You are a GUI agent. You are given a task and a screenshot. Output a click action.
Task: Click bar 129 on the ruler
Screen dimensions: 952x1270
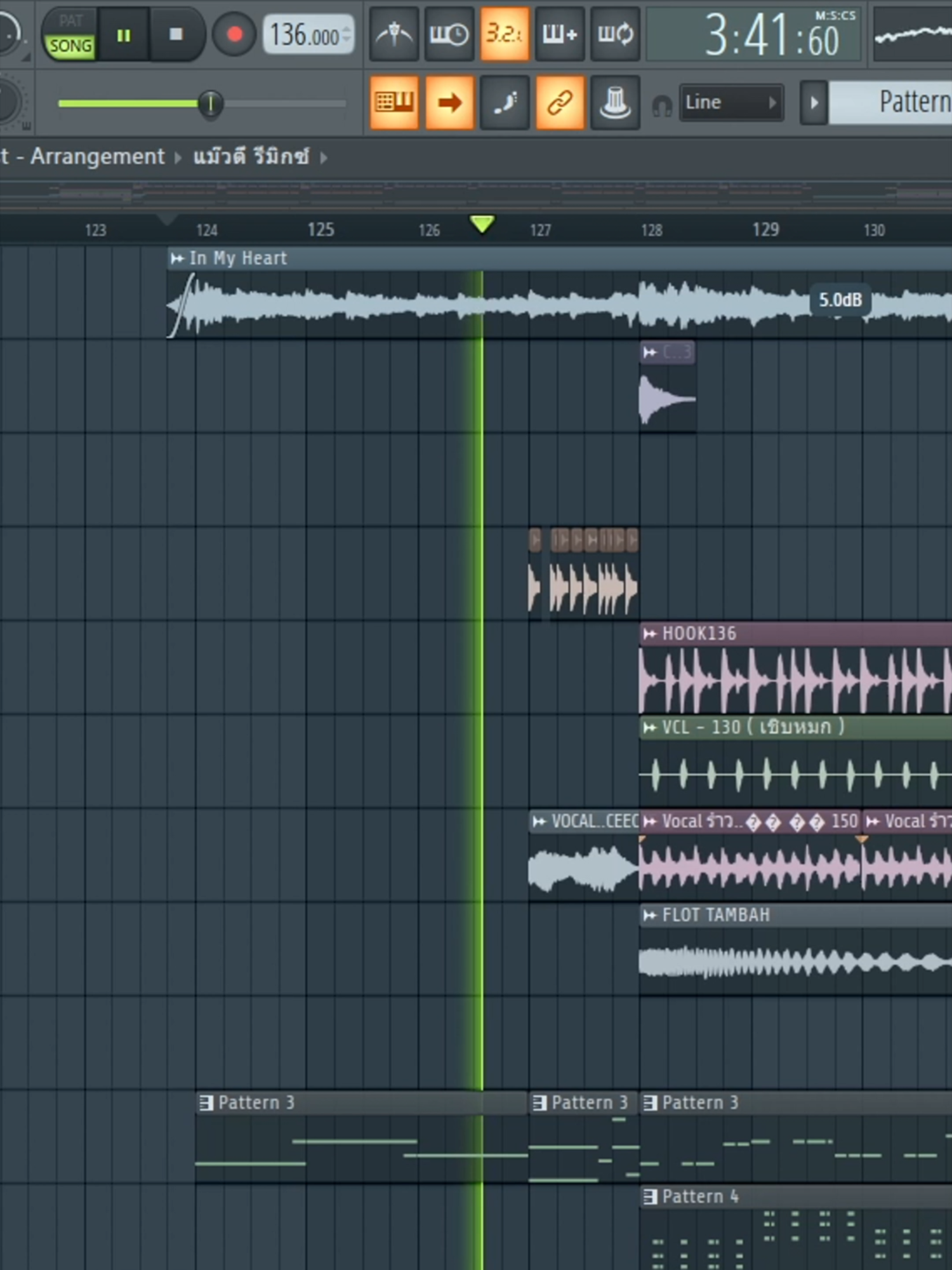(765, 229)
